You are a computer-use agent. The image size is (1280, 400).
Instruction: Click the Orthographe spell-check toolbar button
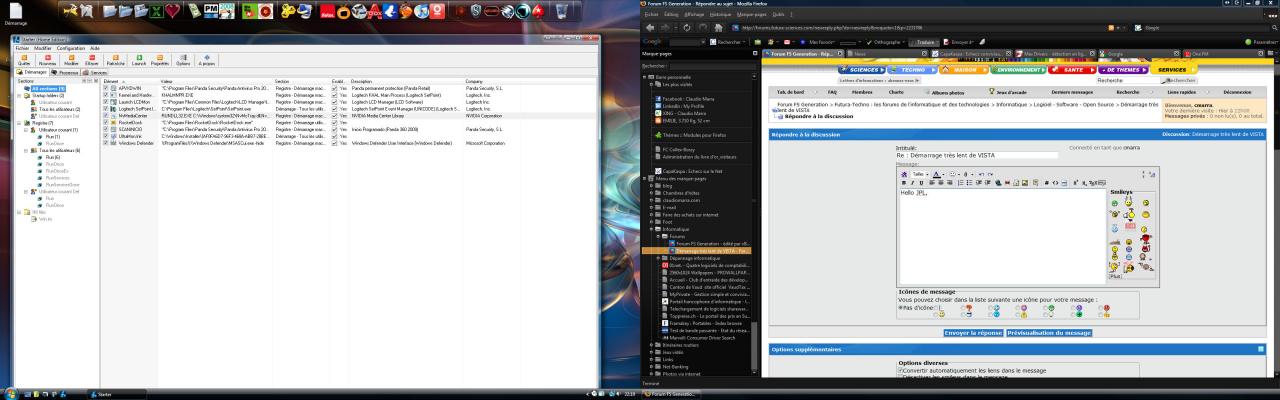pos(886,42)
